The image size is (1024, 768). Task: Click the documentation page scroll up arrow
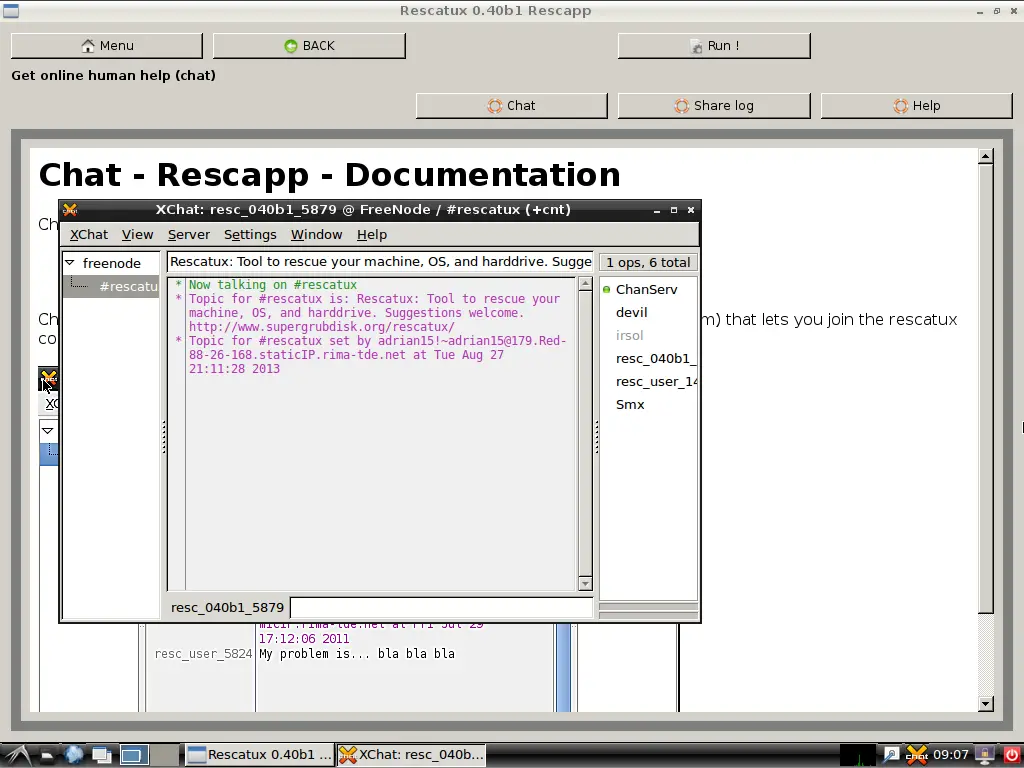[x=986, y=156]
